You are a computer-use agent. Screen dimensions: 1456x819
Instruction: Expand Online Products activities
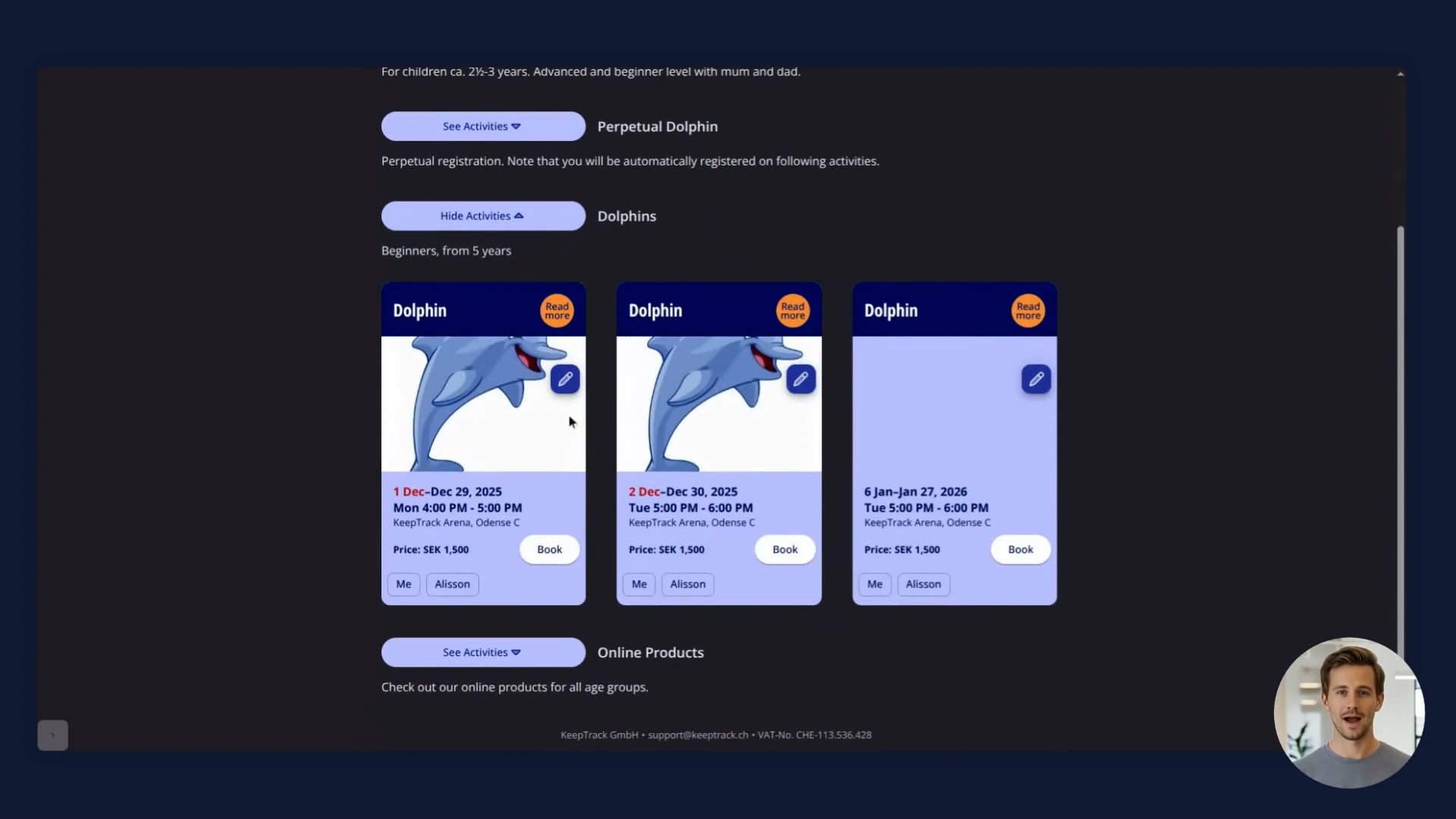click(483, 652)
